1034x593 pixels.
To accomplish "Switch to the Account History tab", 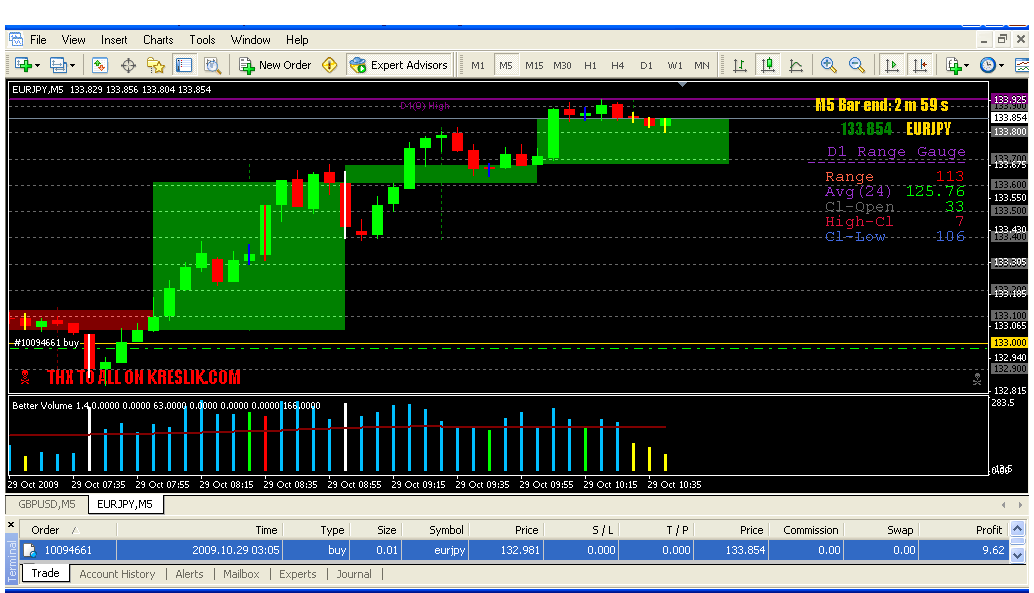I will coord(117,574).
